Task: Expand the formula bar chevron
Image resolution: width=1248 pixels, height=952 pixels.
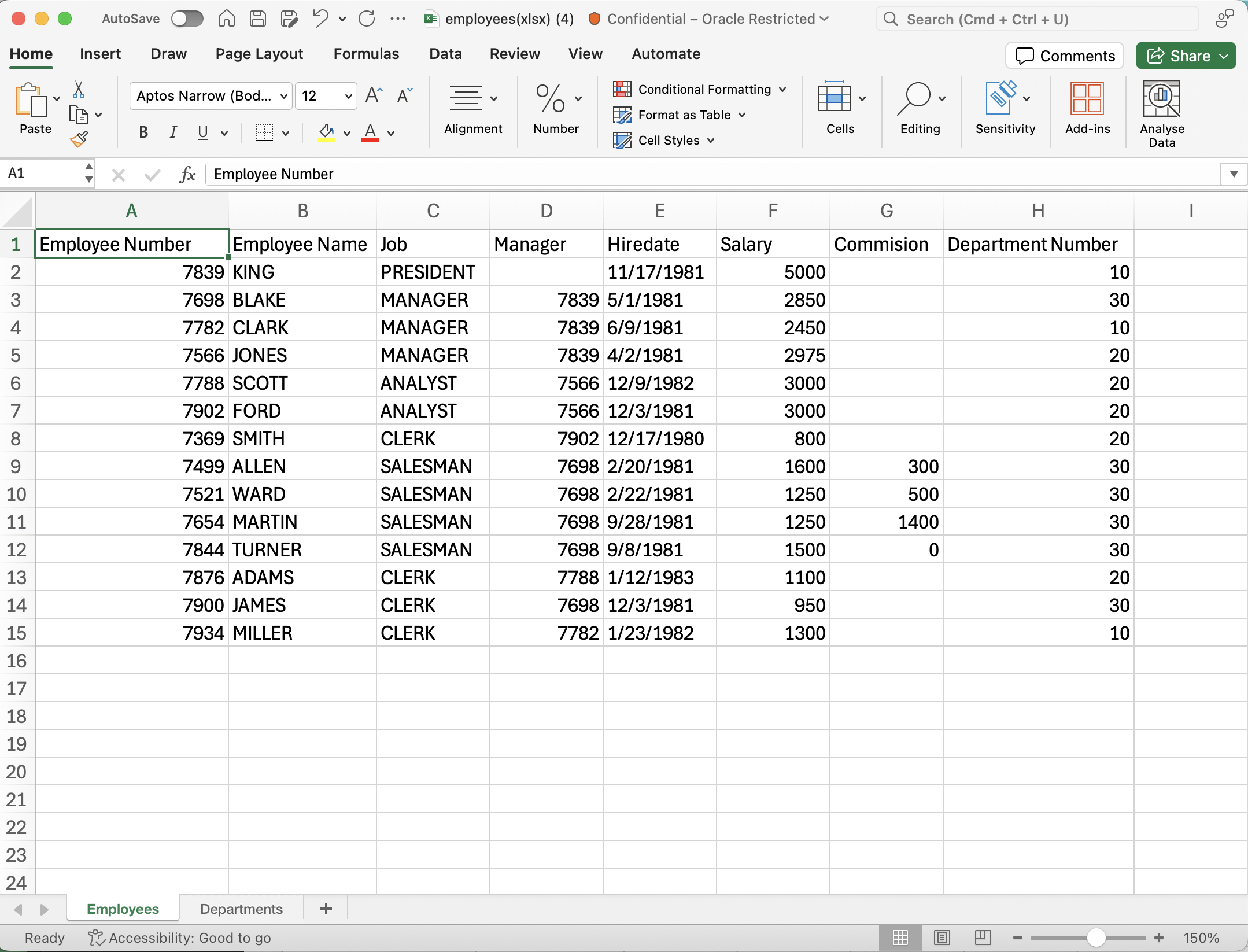Action: coord(1234,174)
